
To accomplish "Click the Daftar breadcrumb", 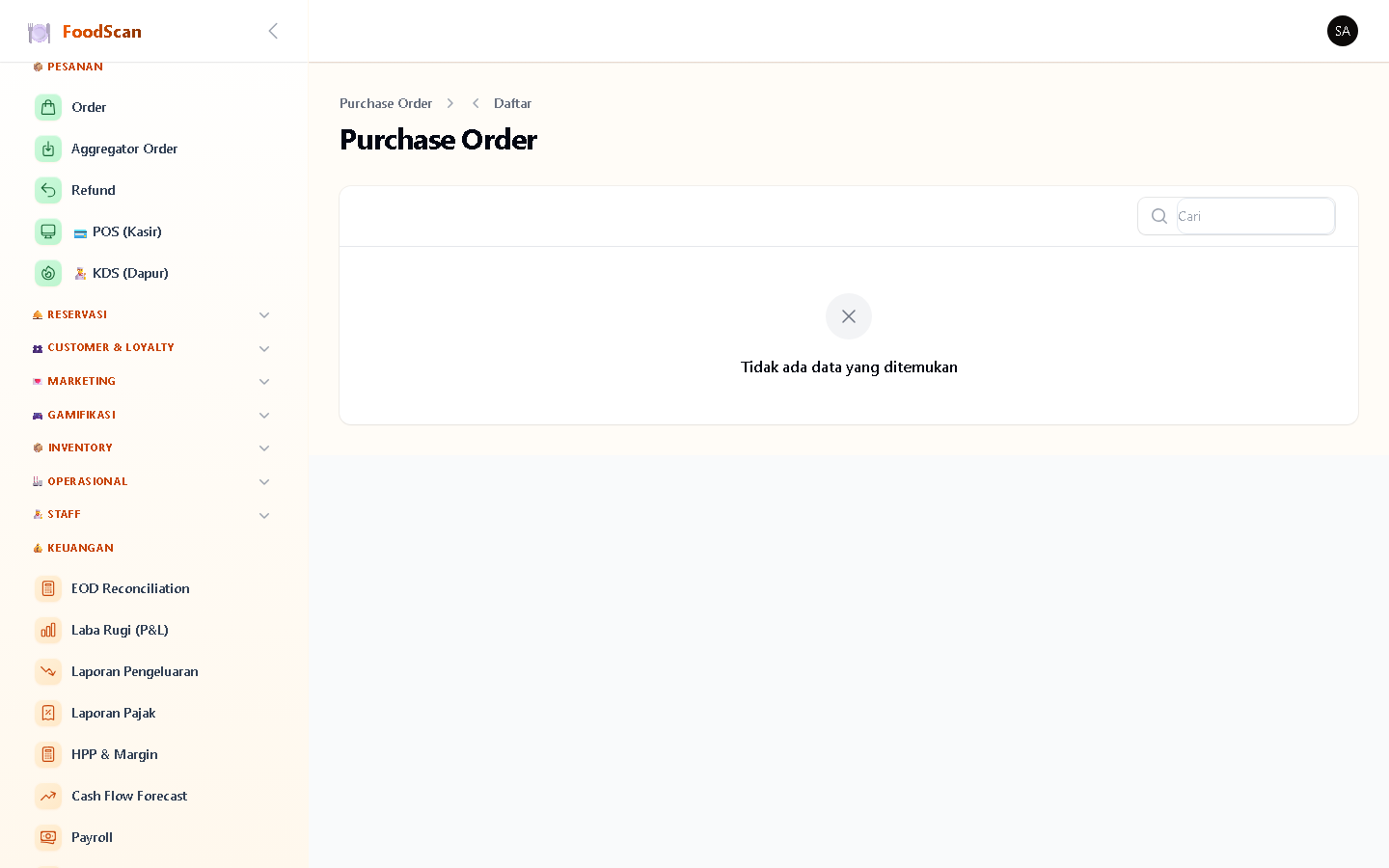I will click(x=512, y=103).
